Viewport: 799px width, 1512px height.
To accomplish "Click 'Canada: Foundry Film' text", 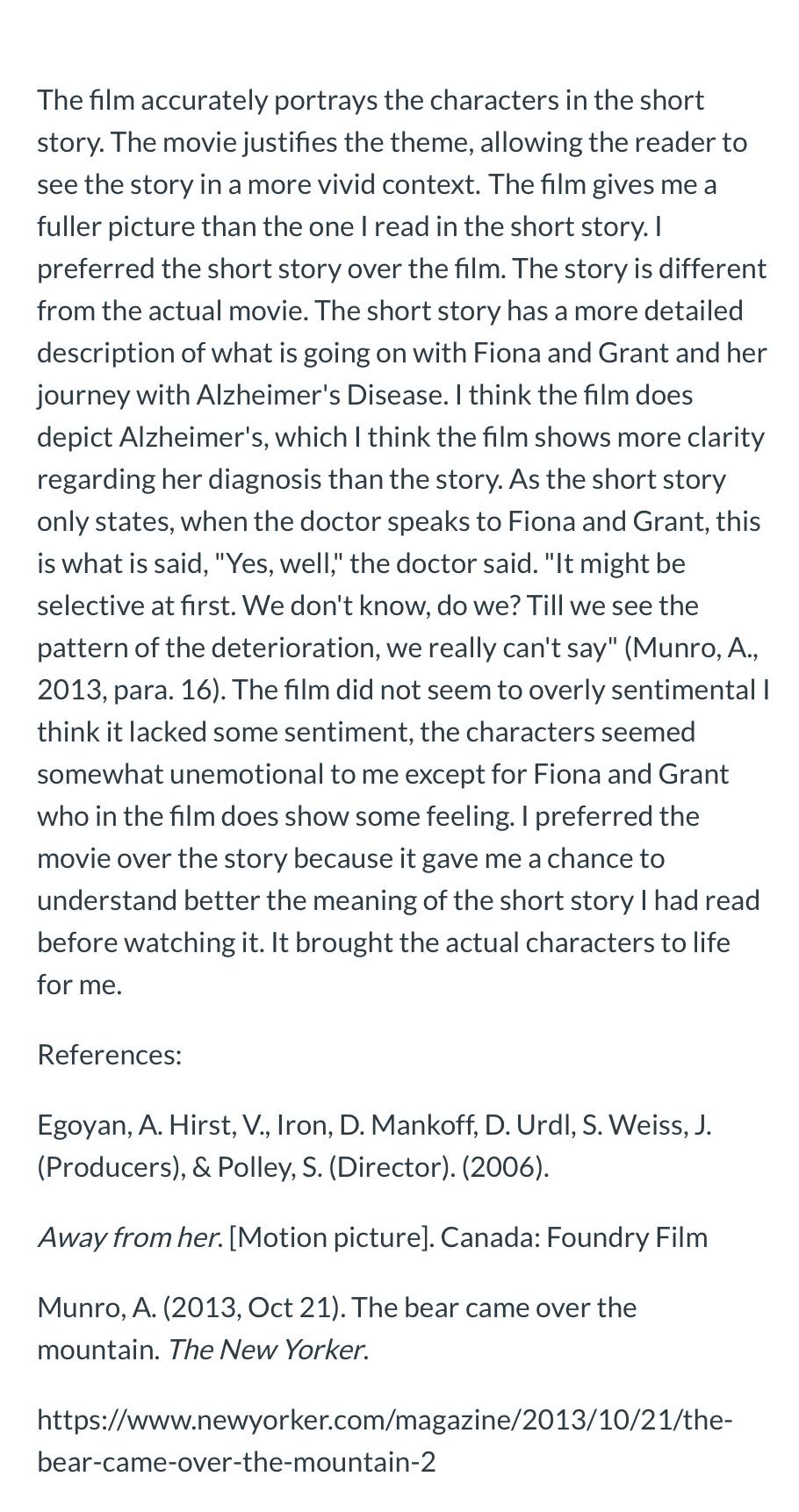I will [x=574, y=1237].
